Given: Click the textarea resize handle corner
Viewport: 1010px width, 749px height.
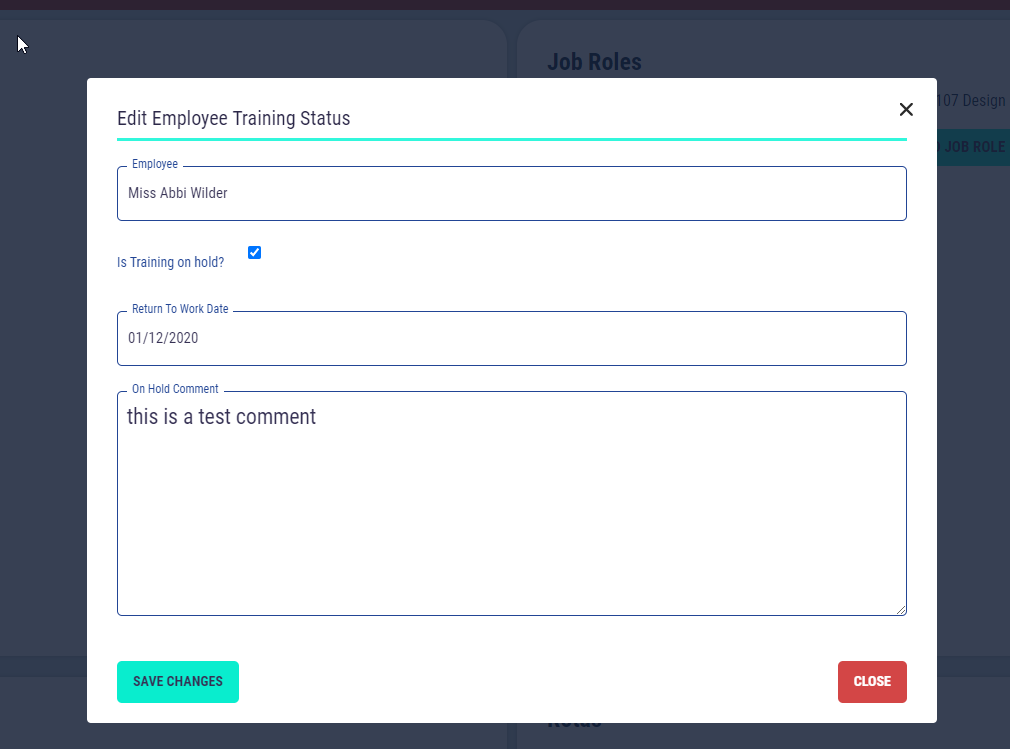Looking at the screenshot, I should [x=901, y=610].
